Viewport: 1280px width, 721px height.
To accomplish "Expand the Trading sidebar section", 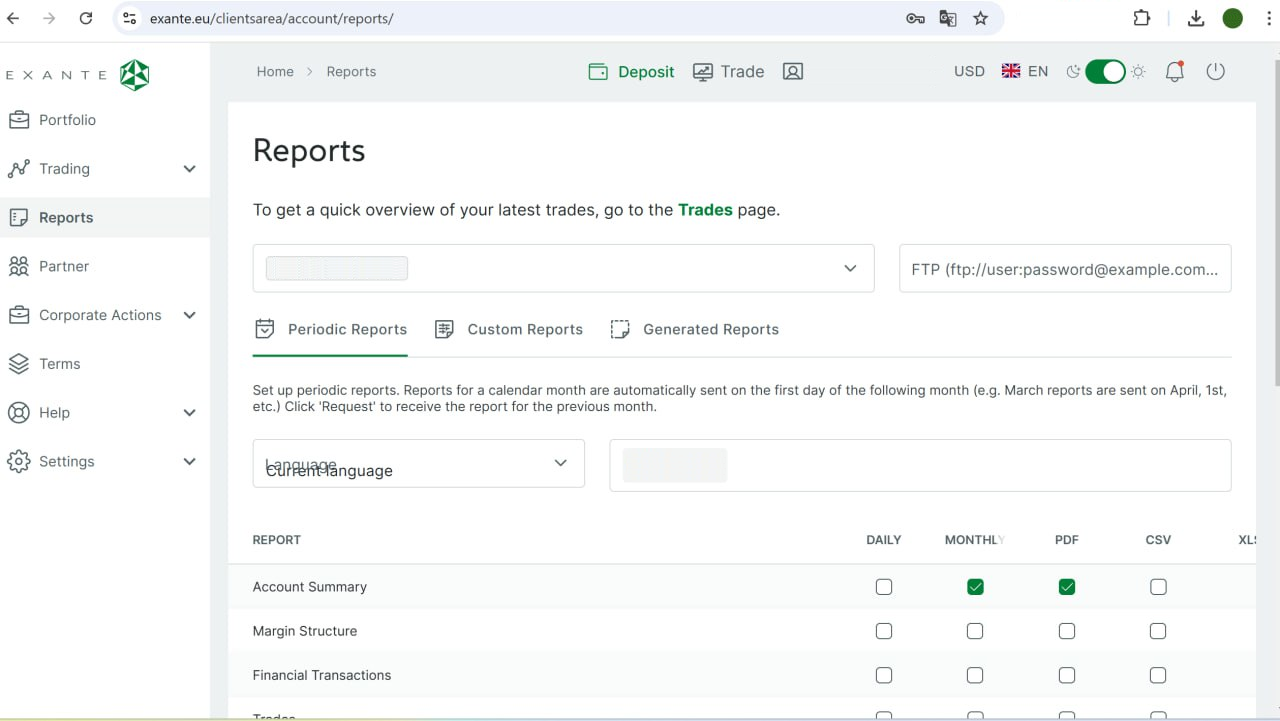I will pyautogui.click(x=189, y=169).
